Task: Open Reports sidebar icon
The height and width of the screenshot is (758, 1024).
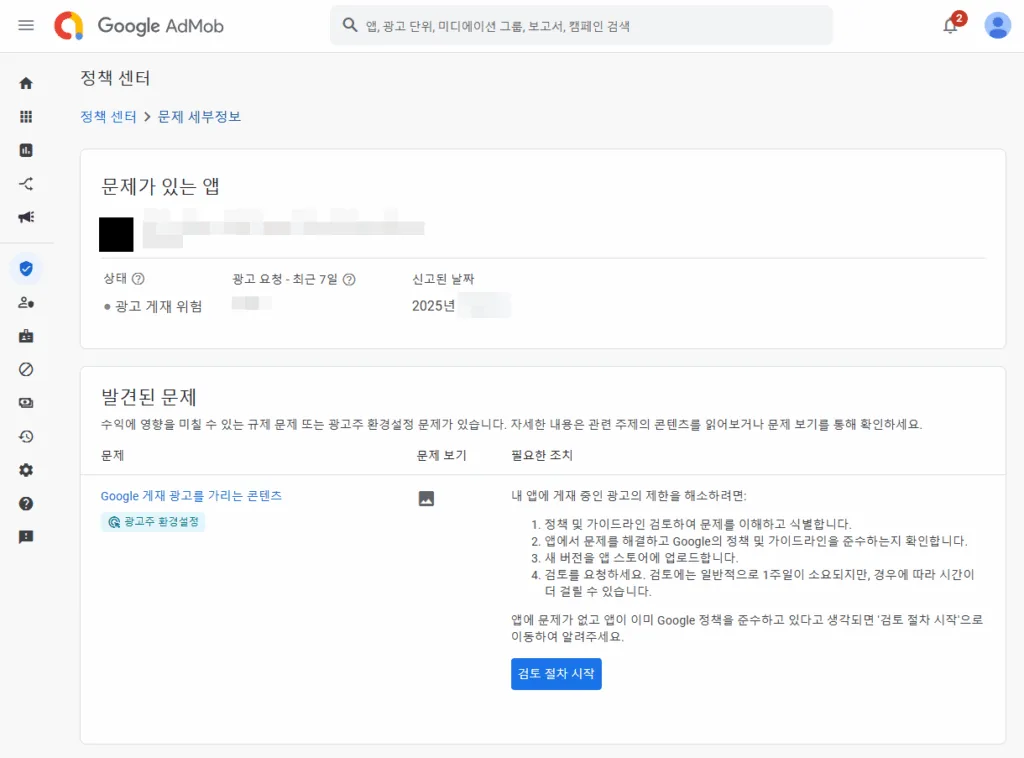Action: [26, 150]
